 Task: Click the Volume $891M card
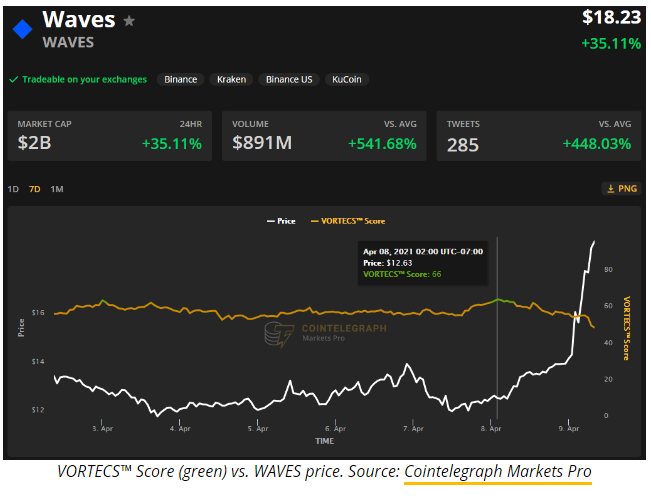pos(324,136)
